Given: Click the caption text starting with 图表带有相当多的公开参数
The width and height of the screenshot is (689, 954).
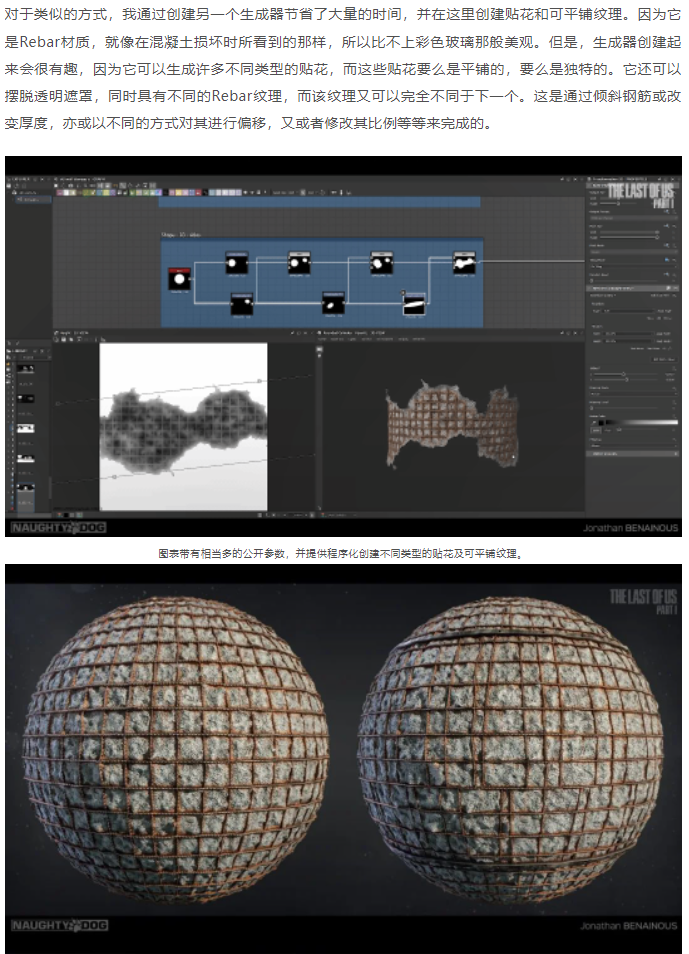Looking at the screenshot, I should (x=341, y=554).
